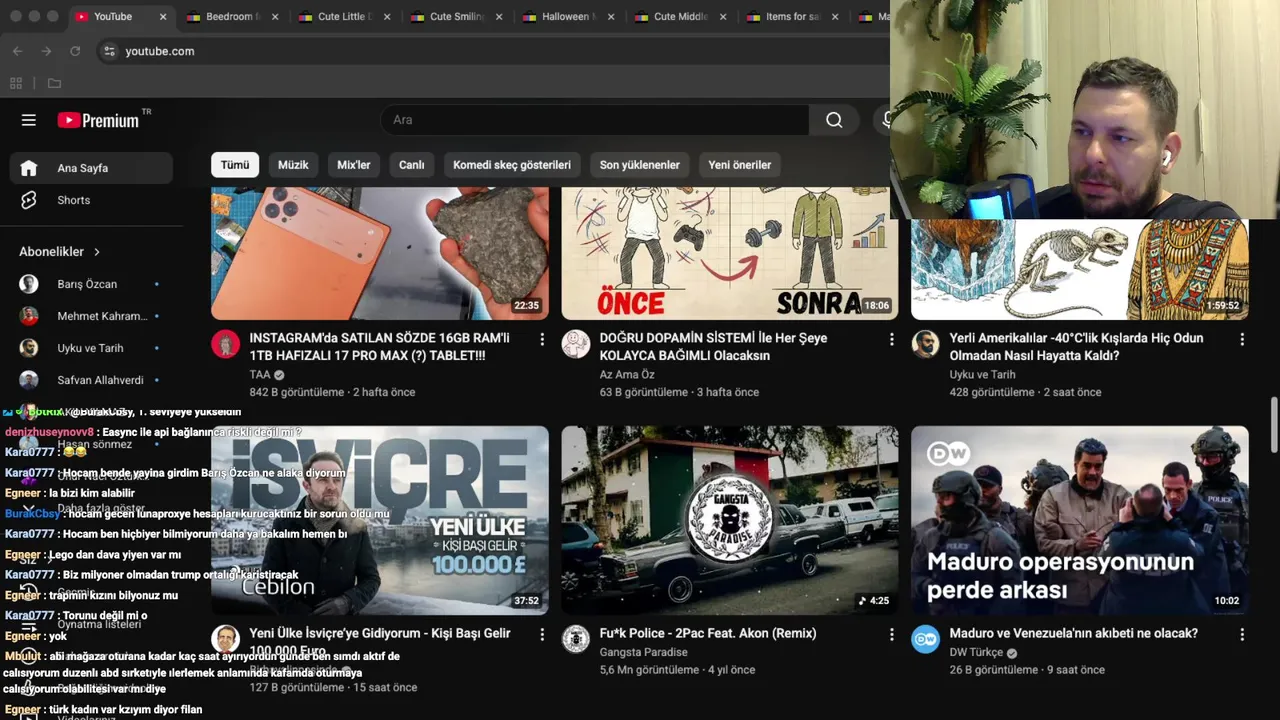Open the Maduro operasyonunun perde arkası thumbnail

click(x=1080, y=520)
